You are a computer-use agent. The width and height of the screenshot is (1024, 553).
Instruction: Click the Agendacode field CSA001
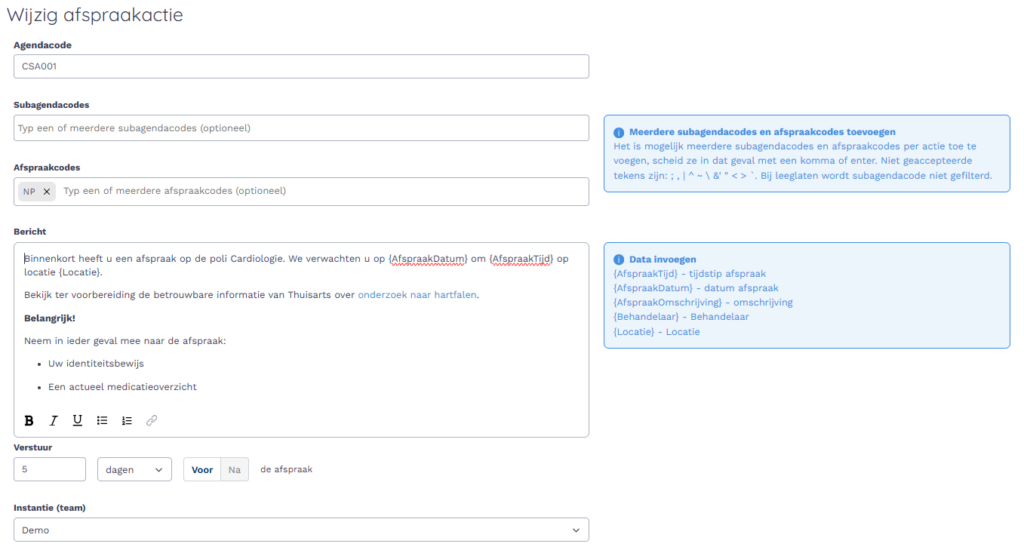point(301,66)
